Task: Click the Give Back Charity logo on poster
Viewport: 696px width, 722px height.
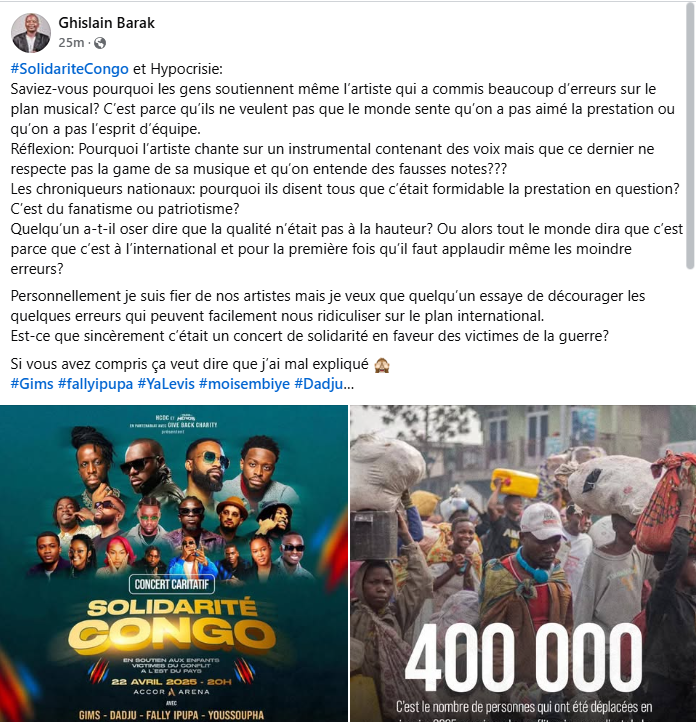Action: click(192, 425)
